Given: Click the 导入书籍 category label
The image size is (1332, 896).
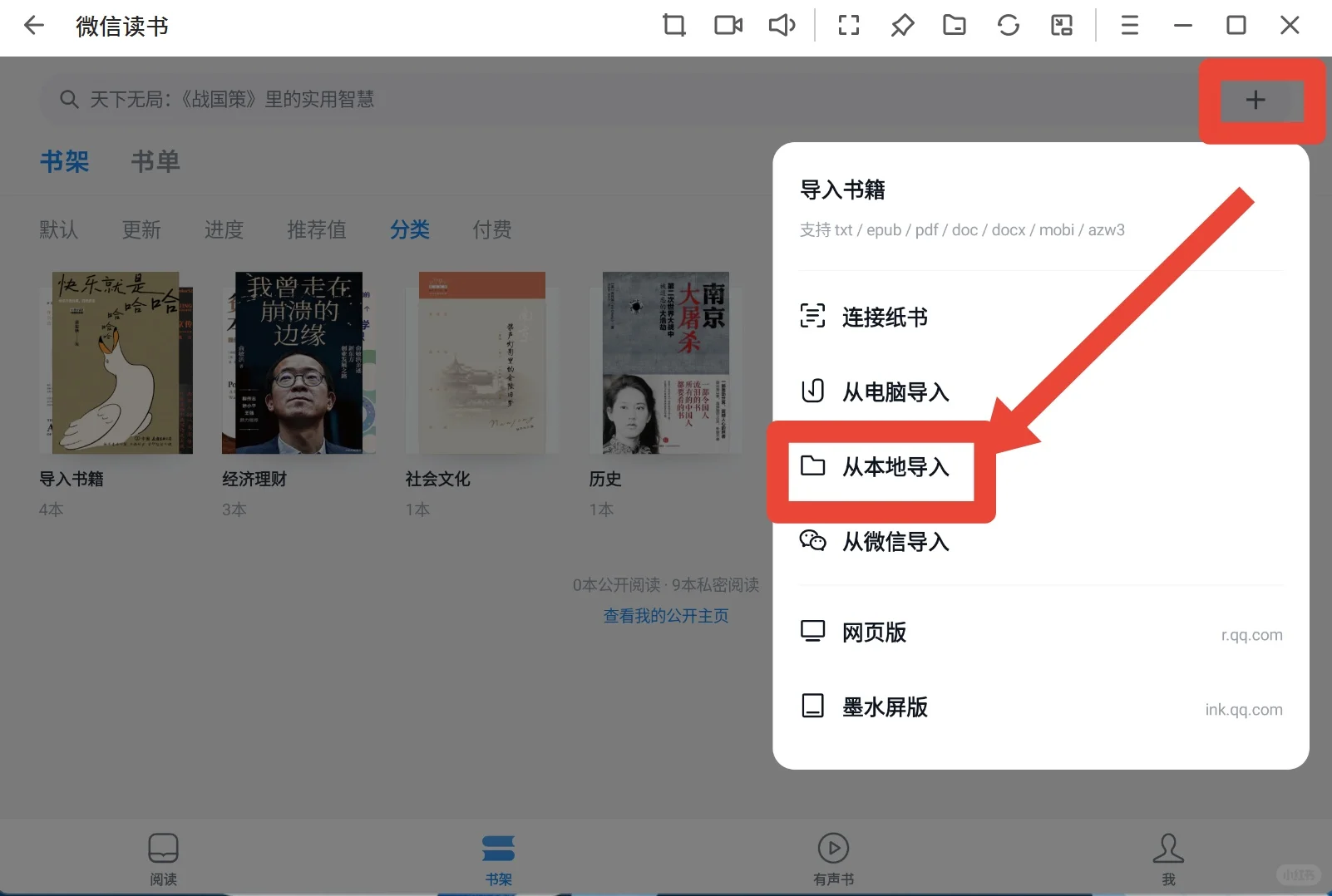Looking at the screenshot, I should pos(72,479).
